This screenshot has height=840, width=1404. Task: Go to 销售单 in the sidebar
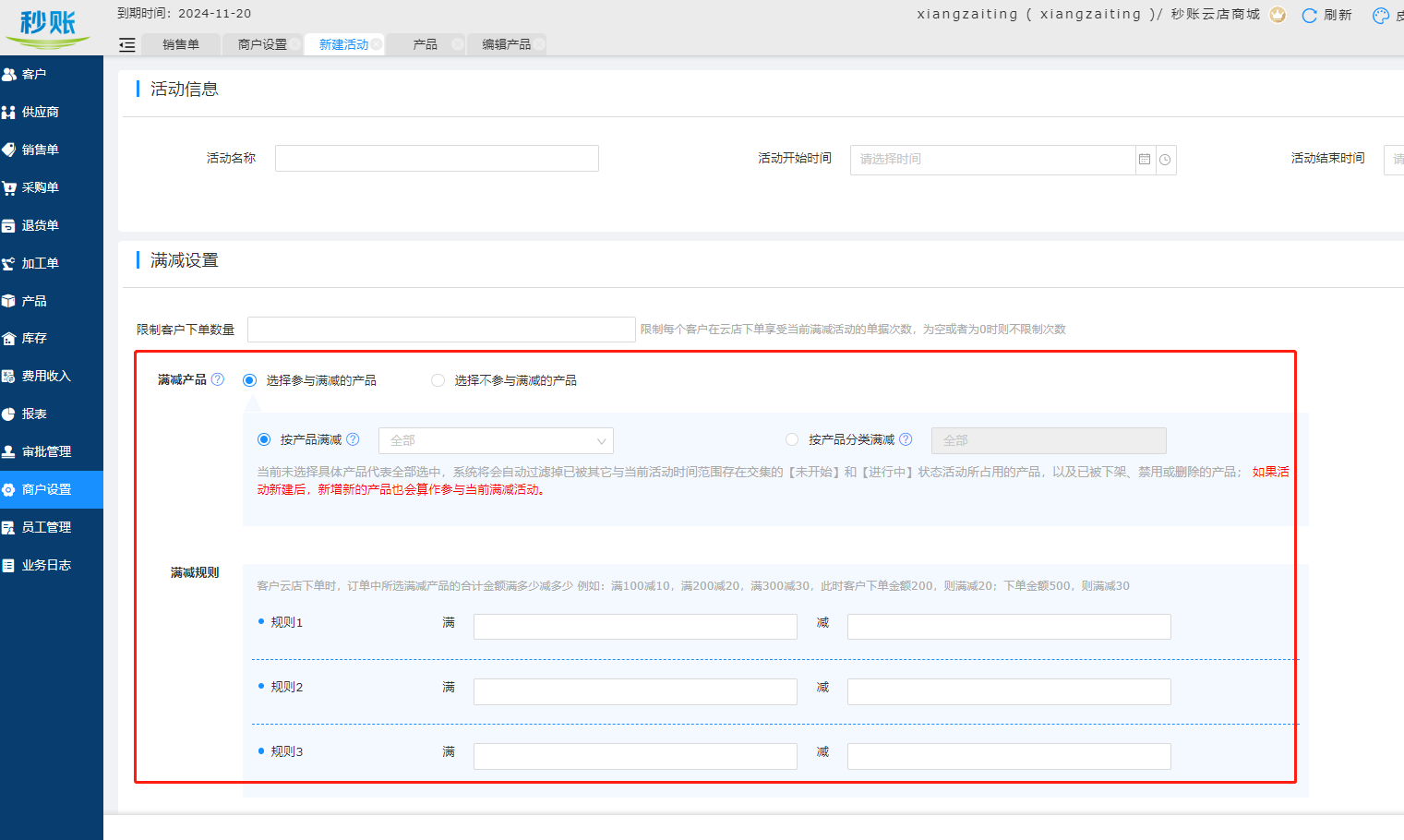[52, 150]
